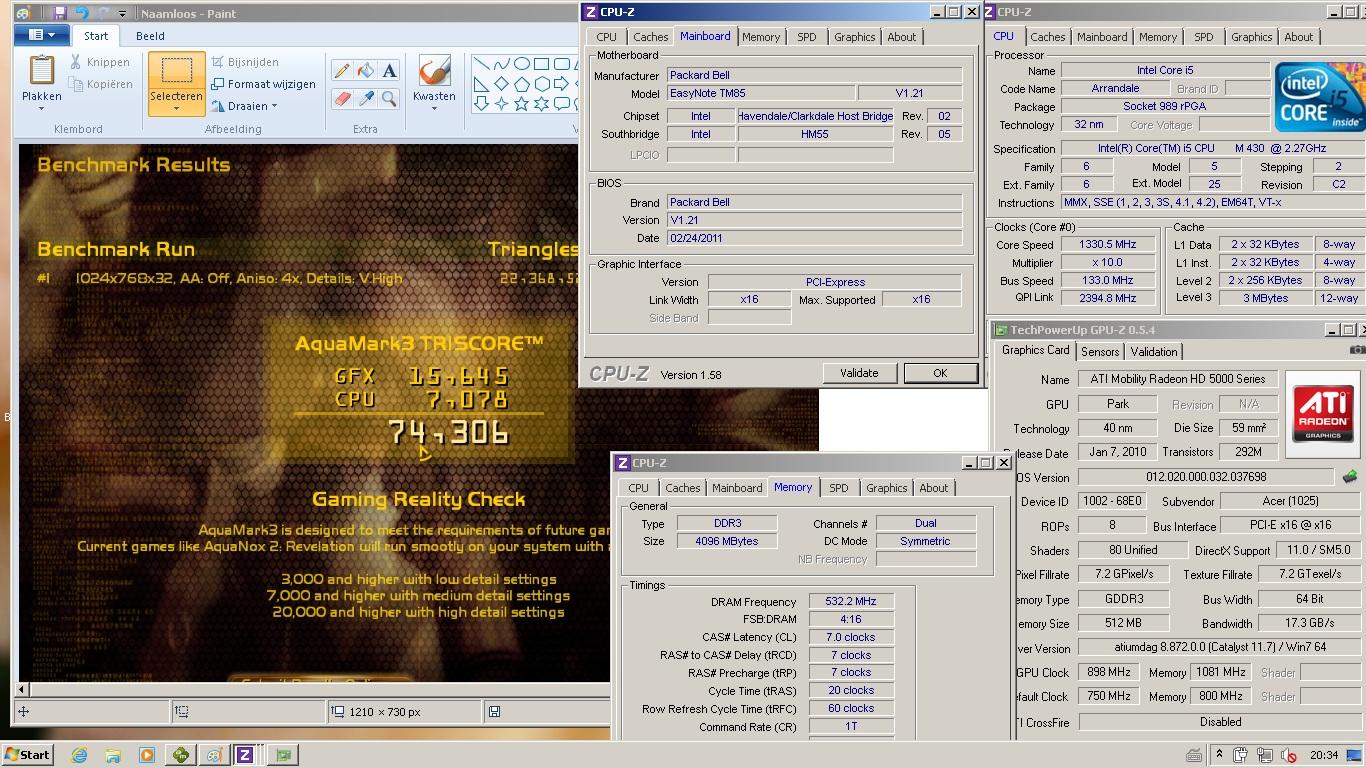This screenshot has height=768, width=1366.
Task: Switch to the Beeld ribbon tab in Paint
Action: pyautogui.click(x=150, y=36)
